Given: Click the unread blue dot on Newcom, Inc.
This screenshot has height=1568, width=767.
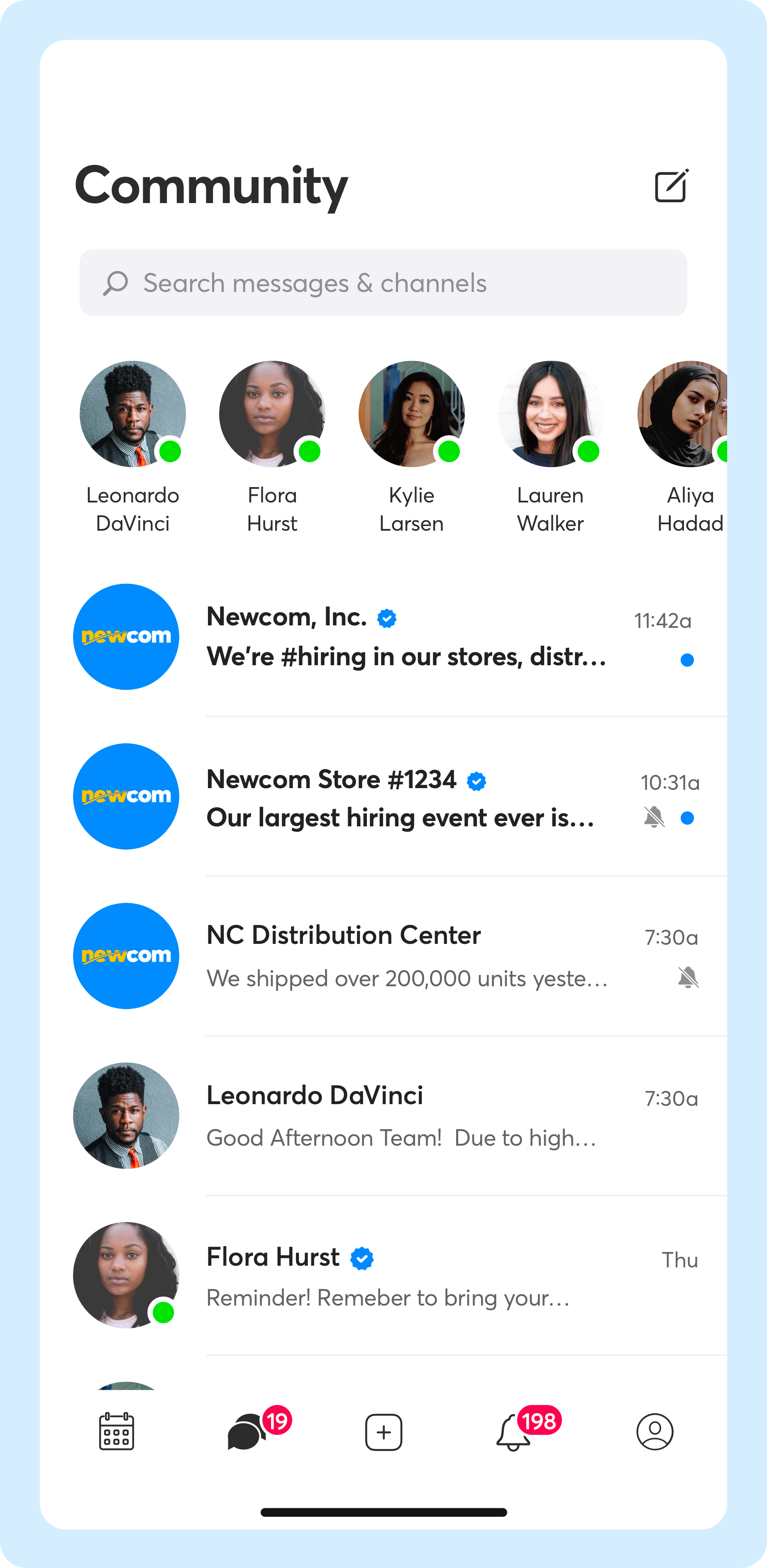Looking at the screenshot, I should (687, 660).
